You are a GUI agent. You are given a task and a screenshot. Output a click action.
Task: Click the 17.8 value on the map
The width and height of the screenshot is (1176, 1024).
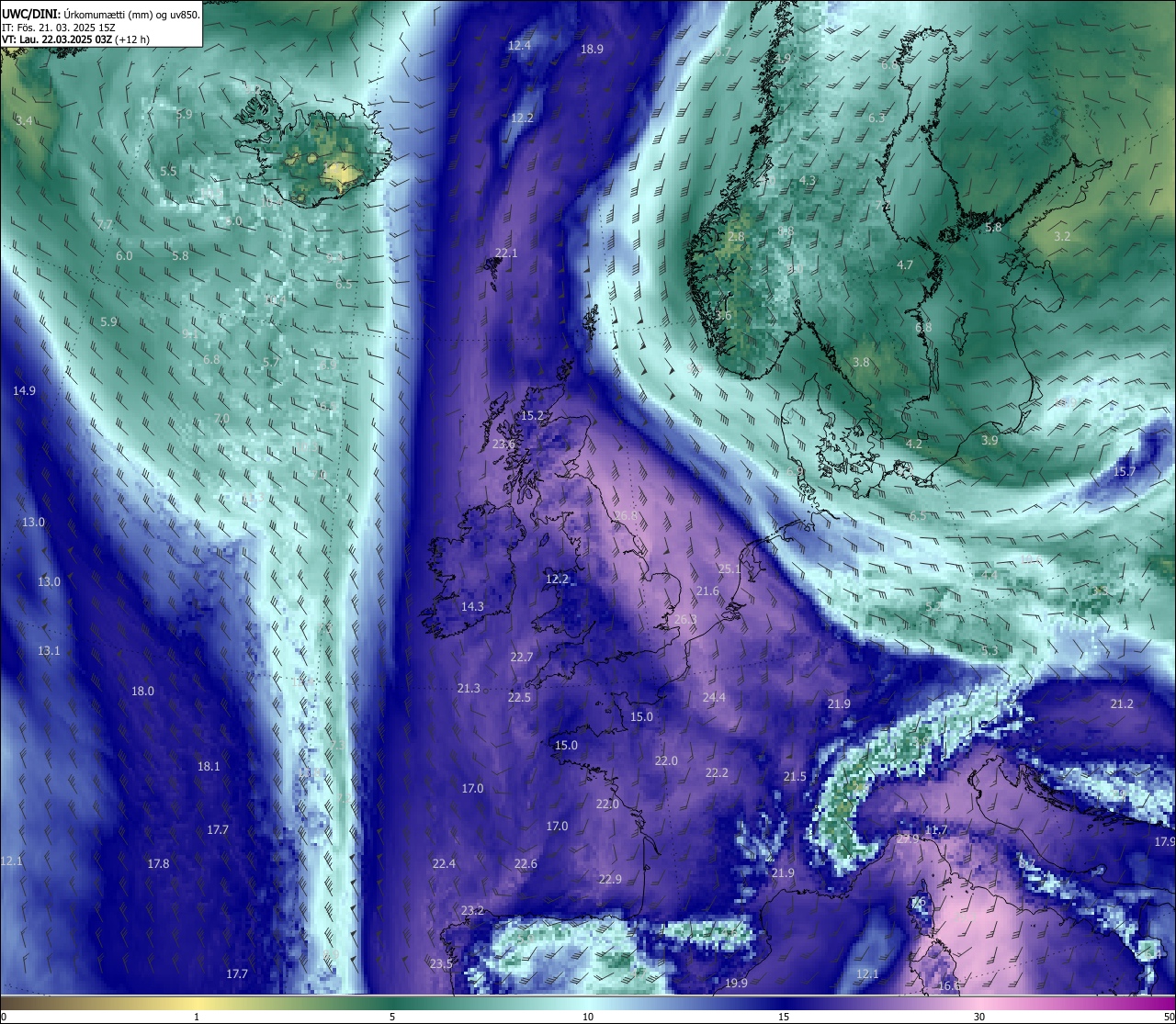[x=158, y=864]
